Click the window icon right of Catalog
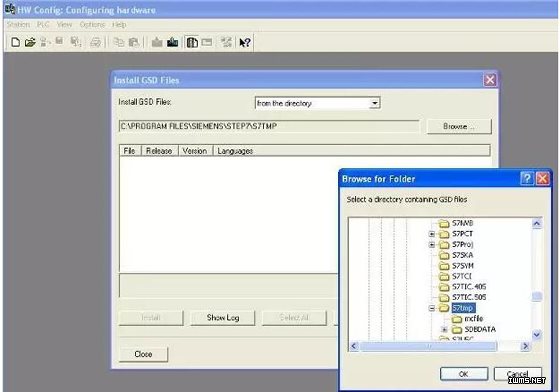The width and height of the screenshot is (560, 392). 207,42
